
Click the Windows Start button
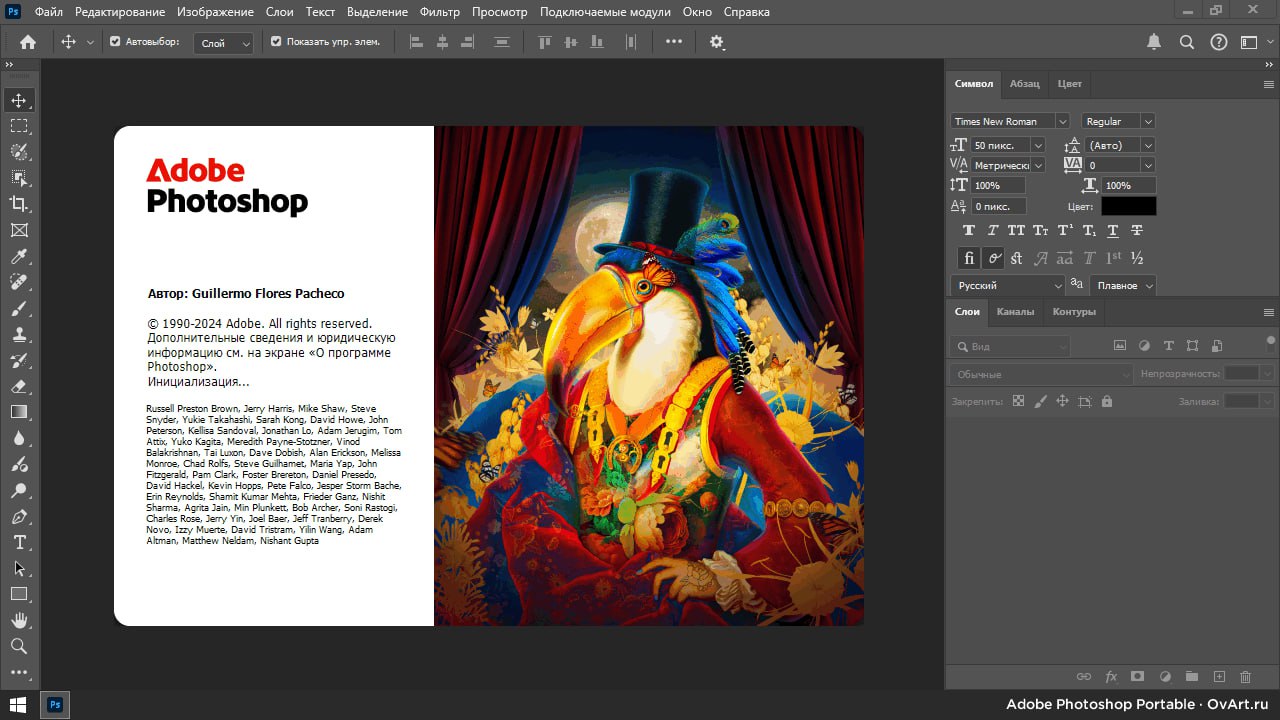click(19, 705)
